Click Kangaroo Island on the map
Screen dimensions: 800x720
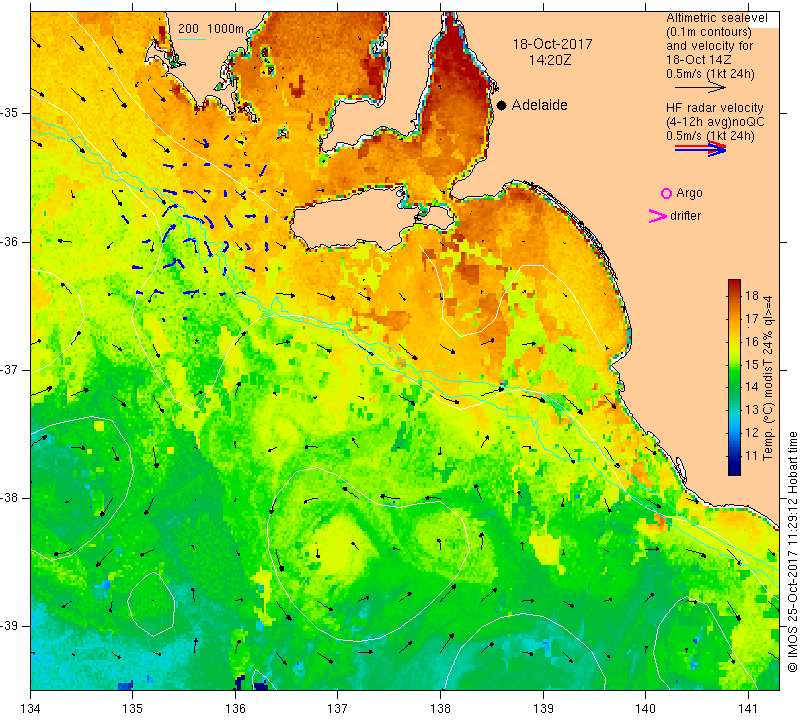coord(357,219)
